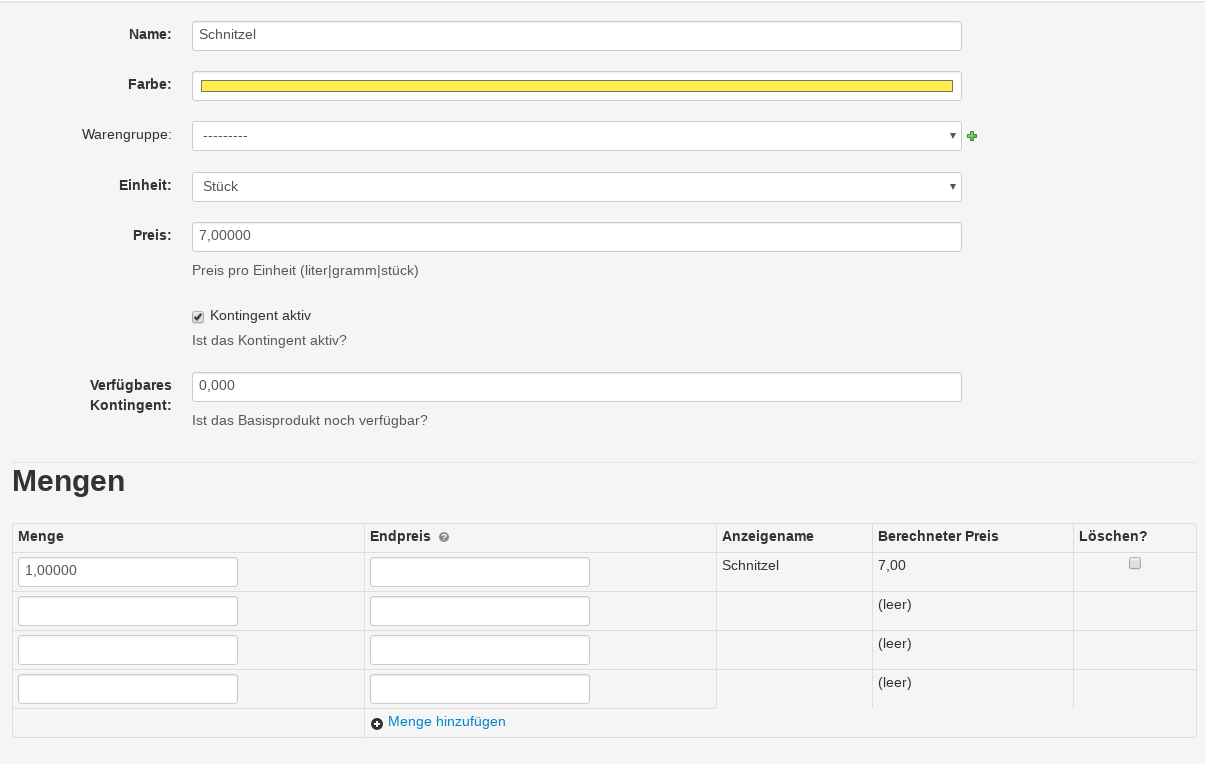Click the help icon next to Endpreis
The height and width of the screenshot is (764, 1205).
click(x=444, y=537)
